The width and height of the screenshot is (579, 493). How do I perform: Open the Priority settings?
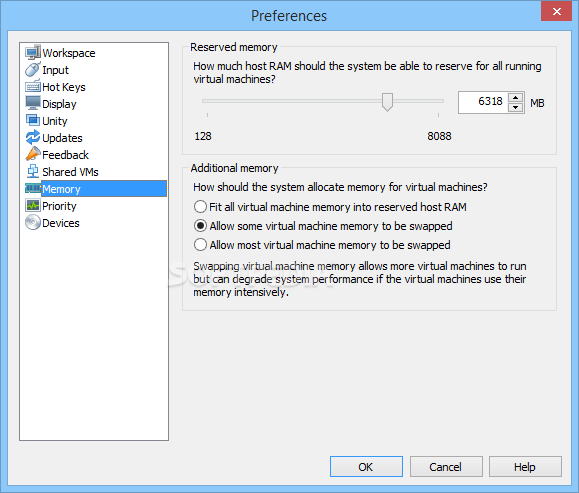tap(59, 206)
